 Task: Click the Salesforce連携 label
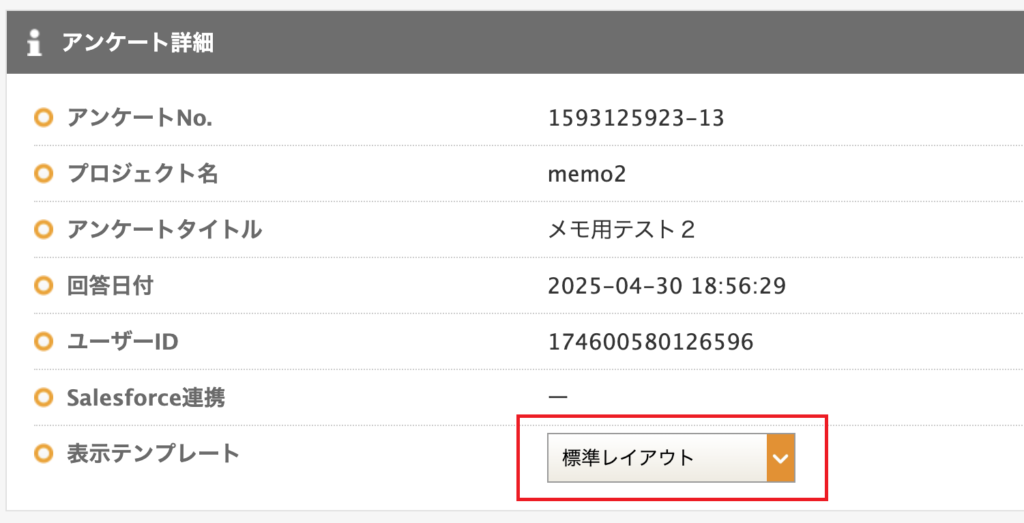click(x=146, y=398)
